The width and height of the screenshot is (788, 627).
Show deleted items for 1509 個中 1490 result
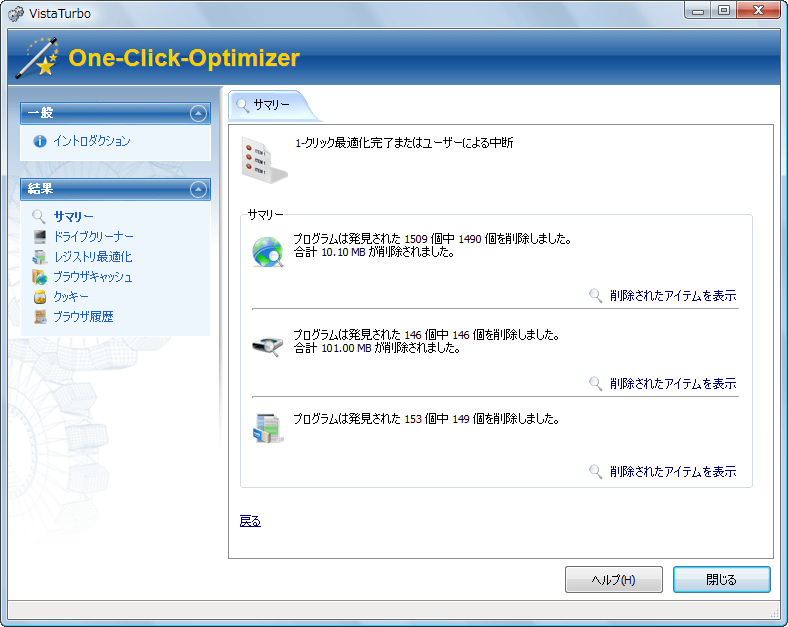click(x=673, y=295)
